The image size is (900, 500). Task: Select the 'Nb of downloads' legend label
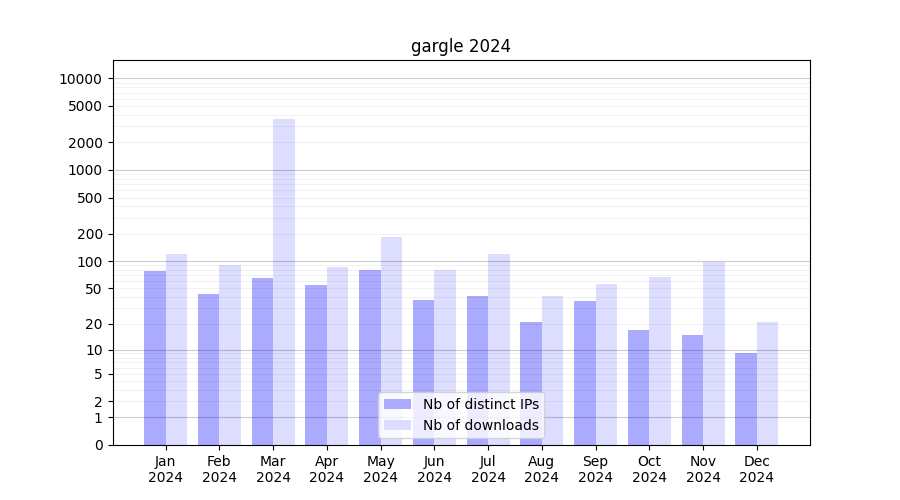click(480, 425)
